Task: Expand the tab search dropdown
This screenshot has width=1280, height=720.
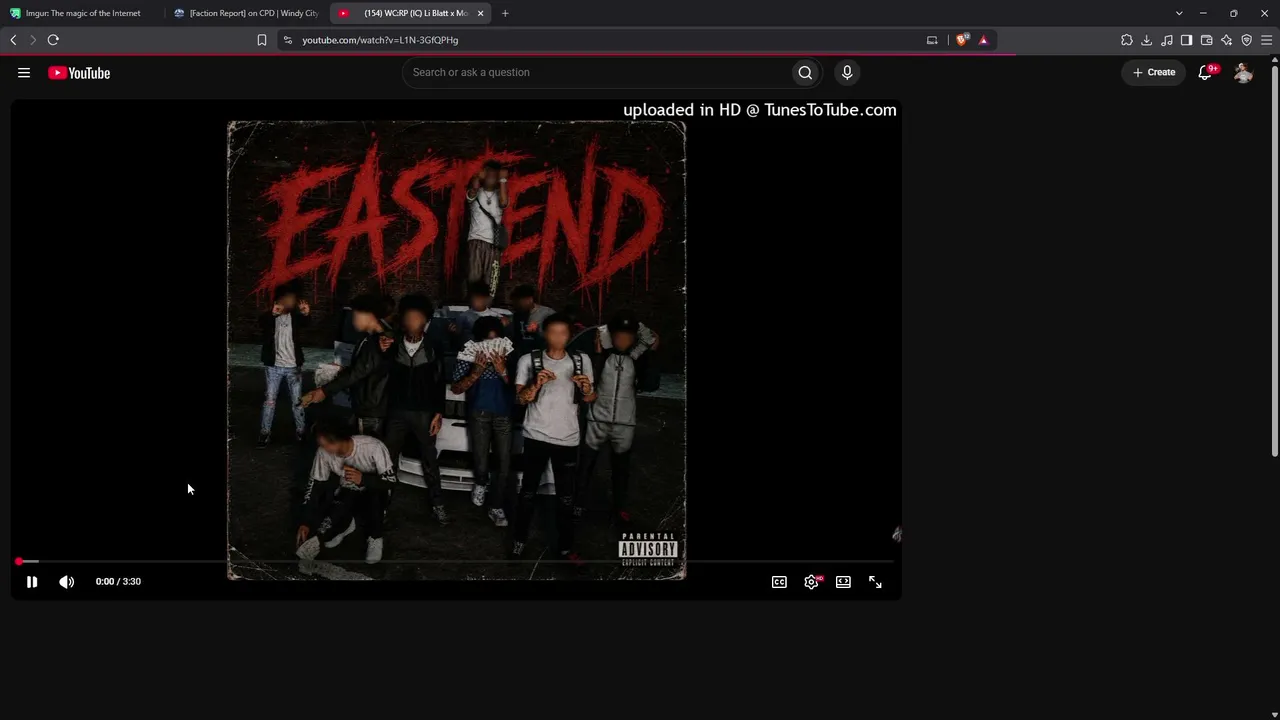Action: coord(1179,13)
